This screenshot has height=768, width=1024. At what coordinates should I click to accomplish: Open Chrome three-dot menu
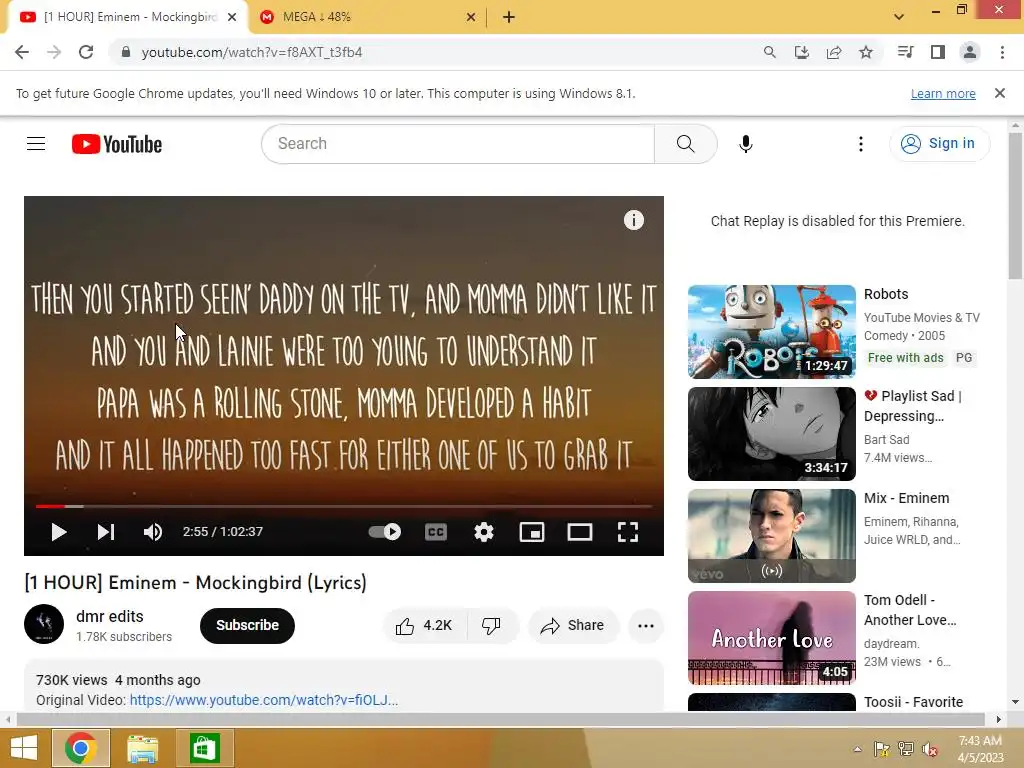[x=1002, y=52]
